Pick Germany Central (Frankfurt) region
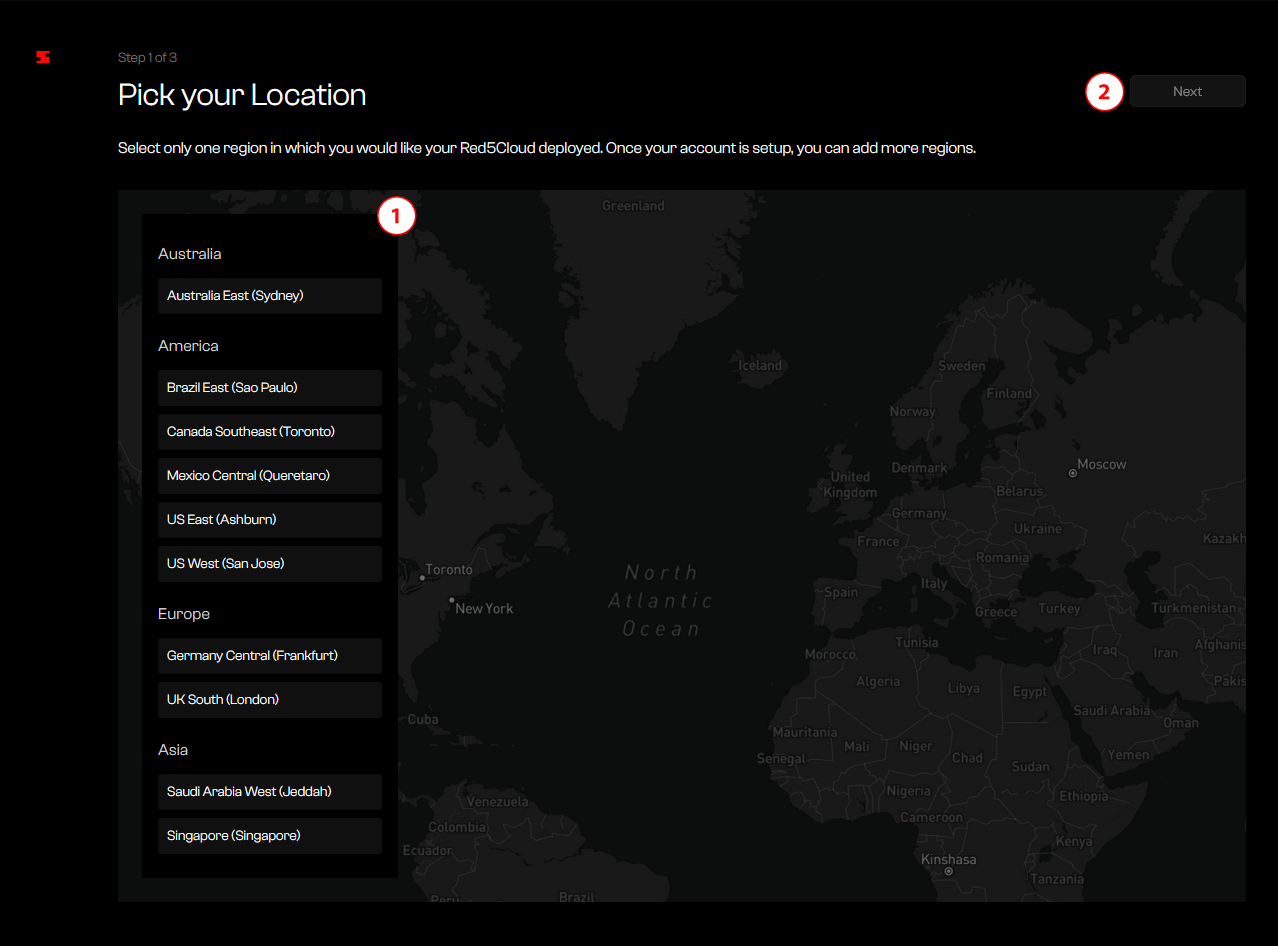1278x946 pixels. click(270, 656)
